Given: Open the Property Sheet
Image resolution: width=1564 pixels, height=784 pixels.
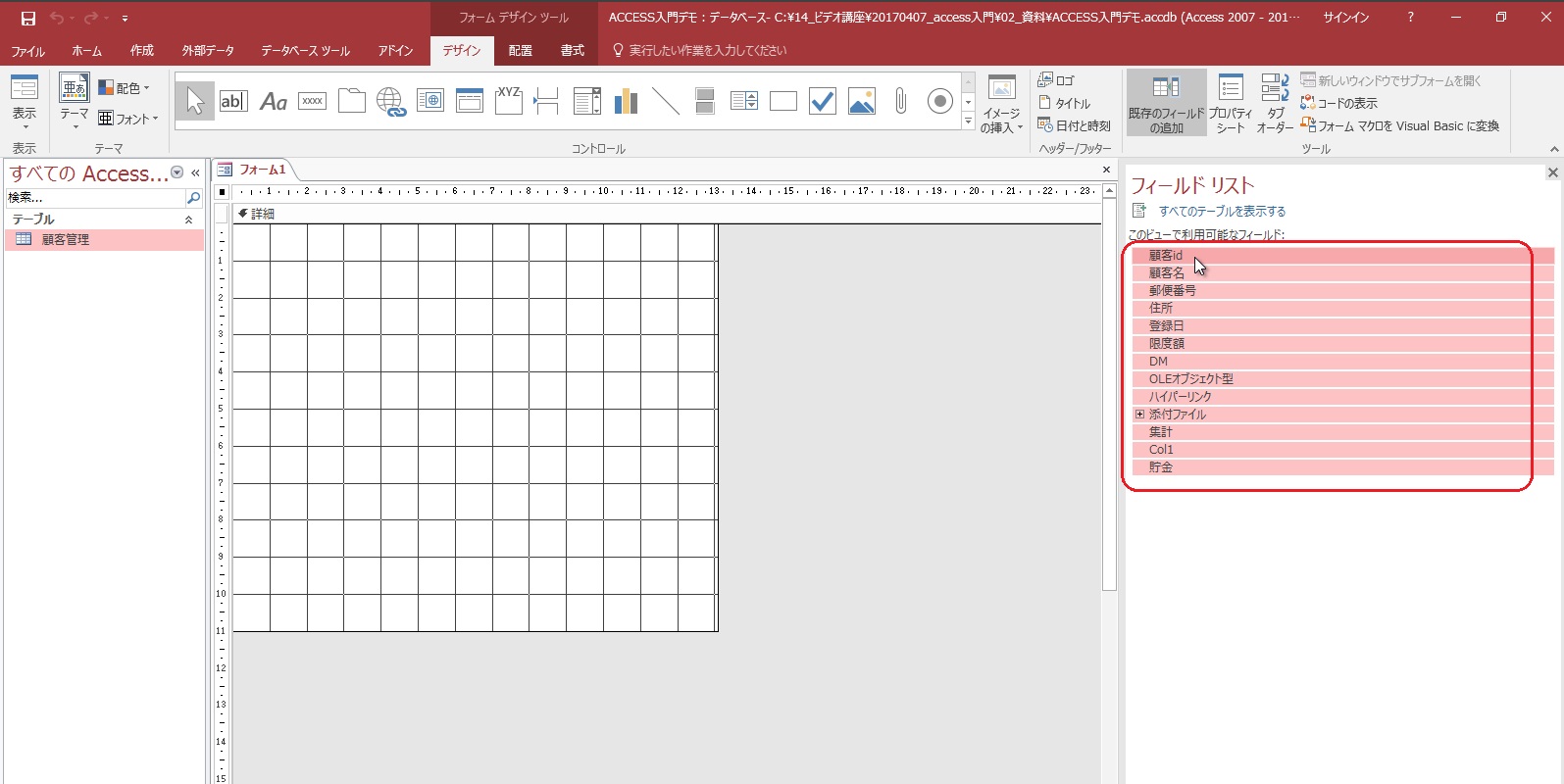Looking at the screenshot, I should [x=1231, y=103].
